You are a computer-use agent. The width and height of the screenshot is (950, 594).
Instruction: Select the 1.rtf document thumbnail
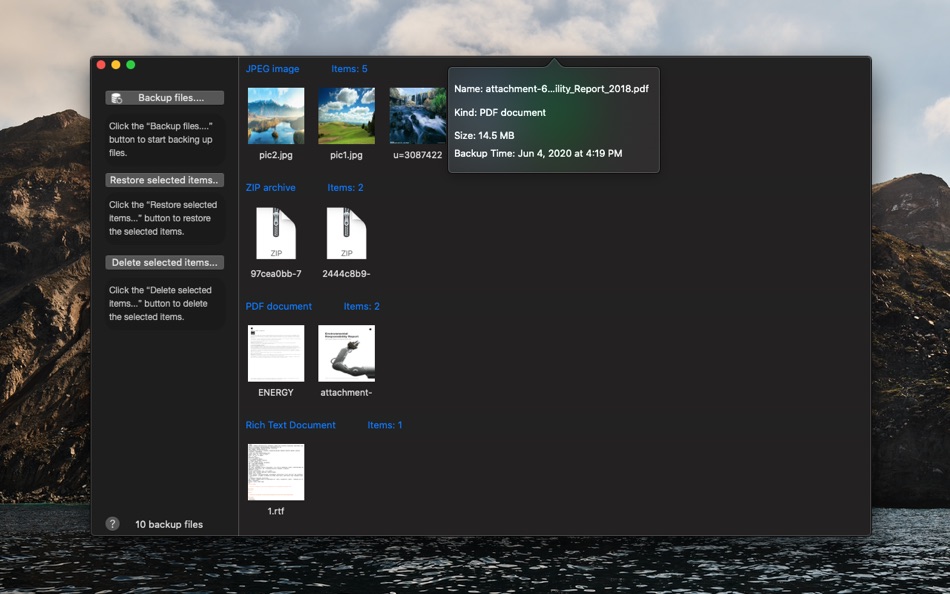[276, 472]
